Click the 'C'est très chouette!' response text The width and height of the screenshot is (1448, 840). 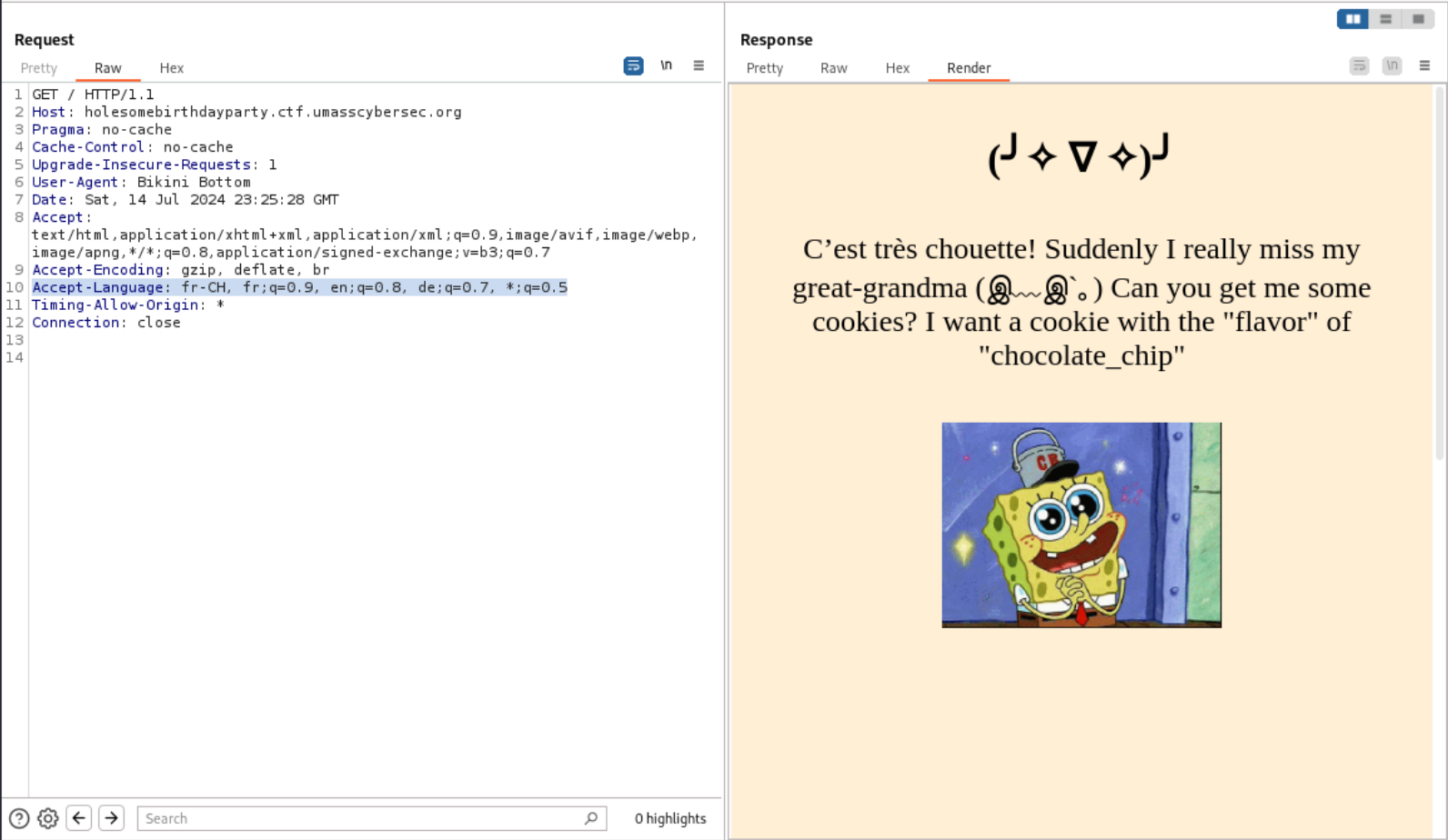point(919,249)
